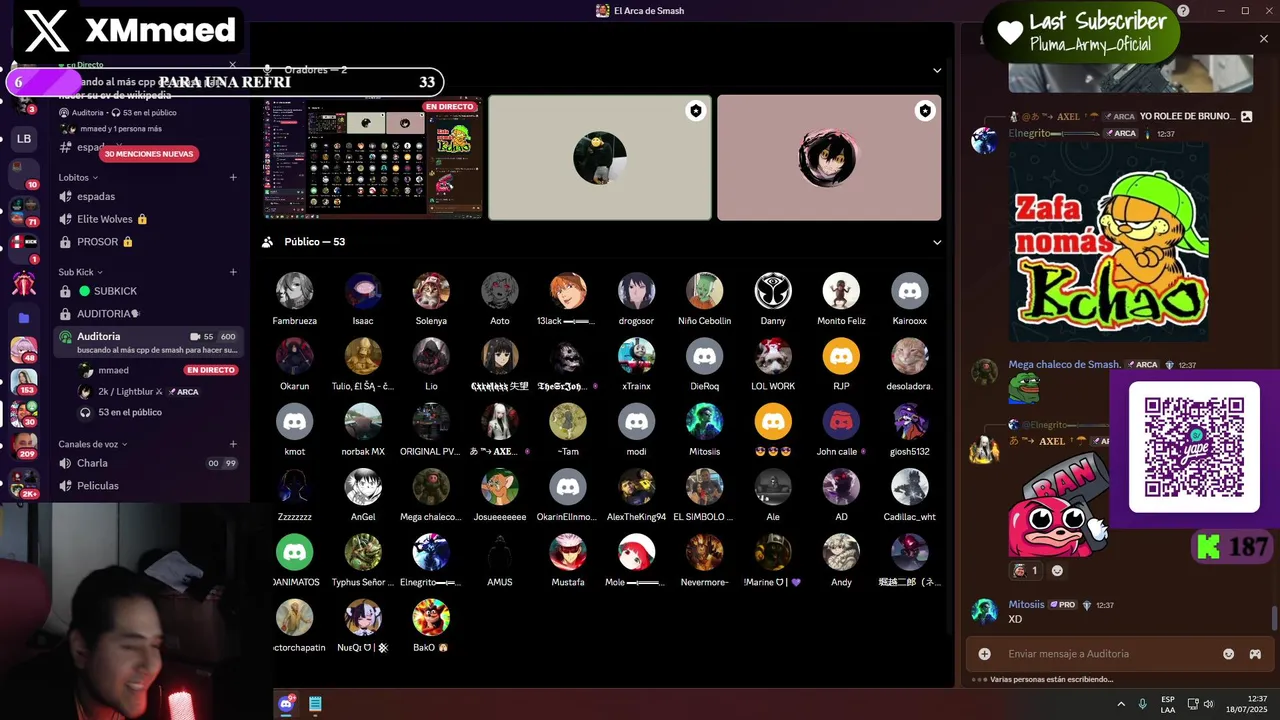1280x720 pixels.
Task: Jump to 30 menciones nuevas
Action: tap(148, 154)
